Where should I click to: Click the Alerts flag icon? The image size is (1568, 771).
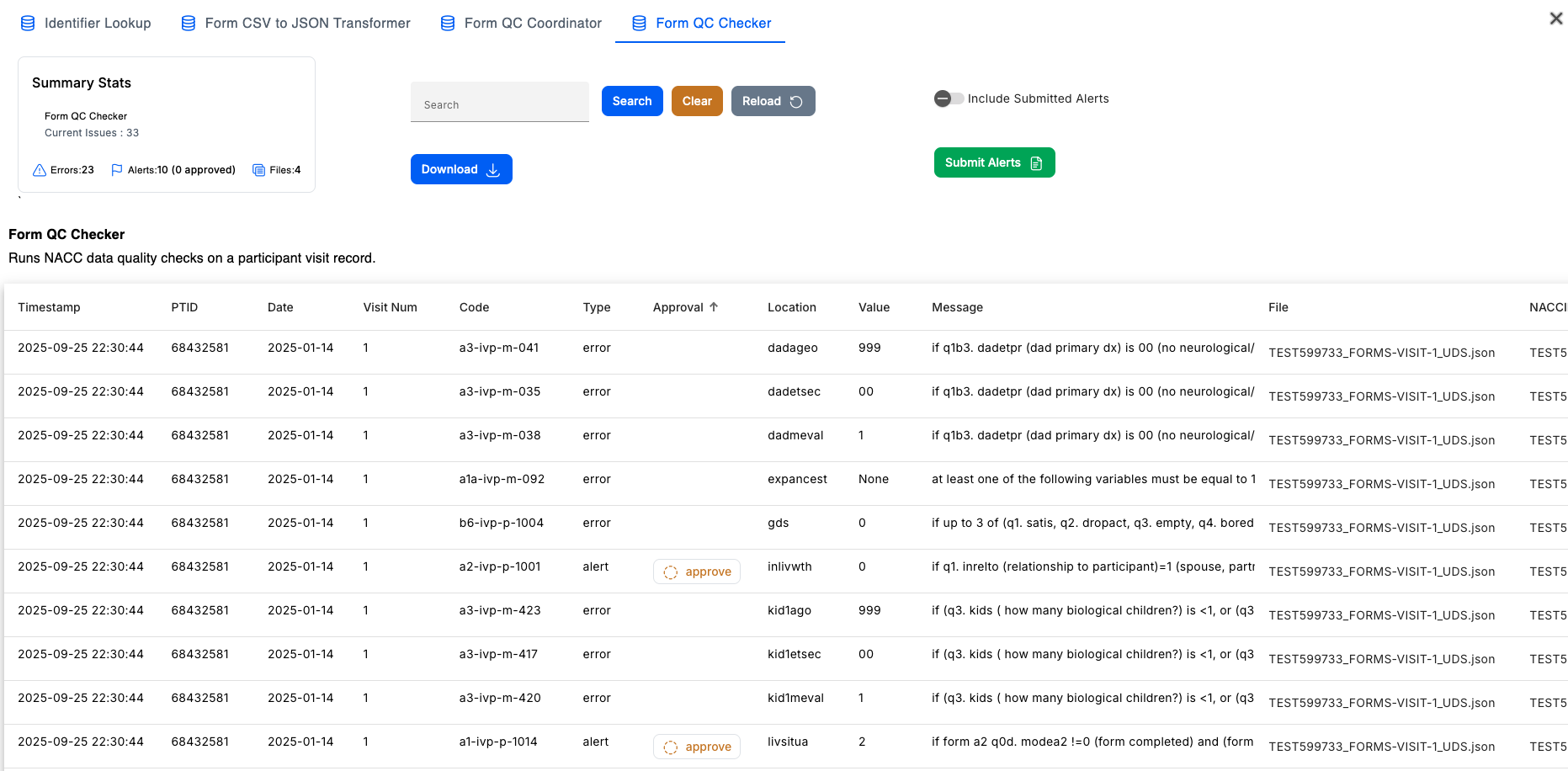point(117,170)
